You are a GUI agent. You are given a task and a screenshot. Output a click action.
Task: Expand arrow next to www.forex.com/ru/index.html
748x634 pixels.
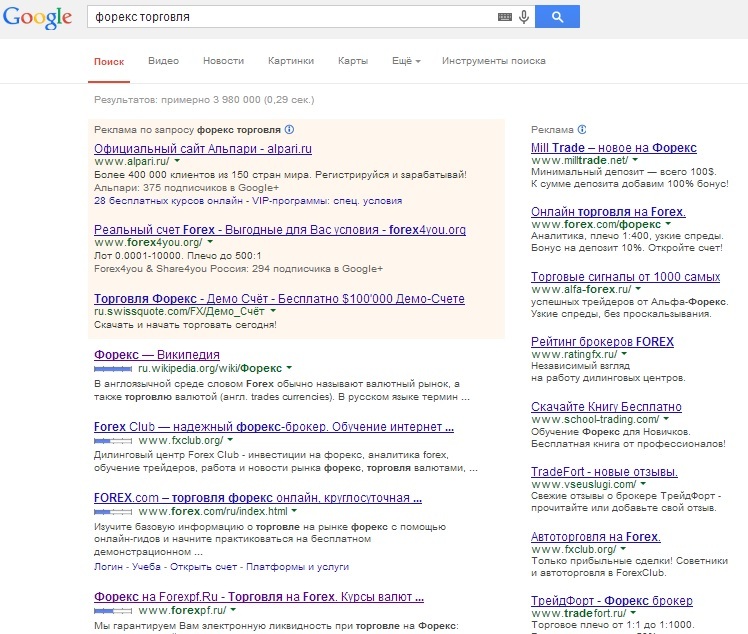click(x=294, y=510)
